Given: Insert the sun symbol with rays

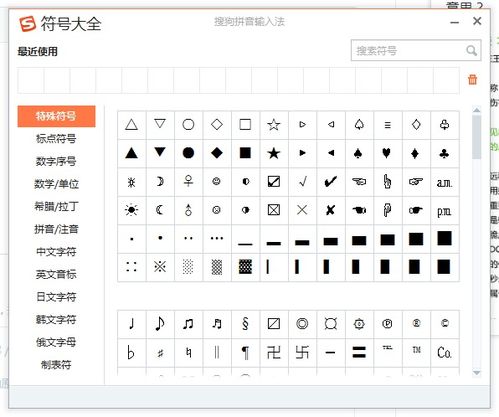Looking at the screenshot, I should pyautogui.click(x=131, y=210).
